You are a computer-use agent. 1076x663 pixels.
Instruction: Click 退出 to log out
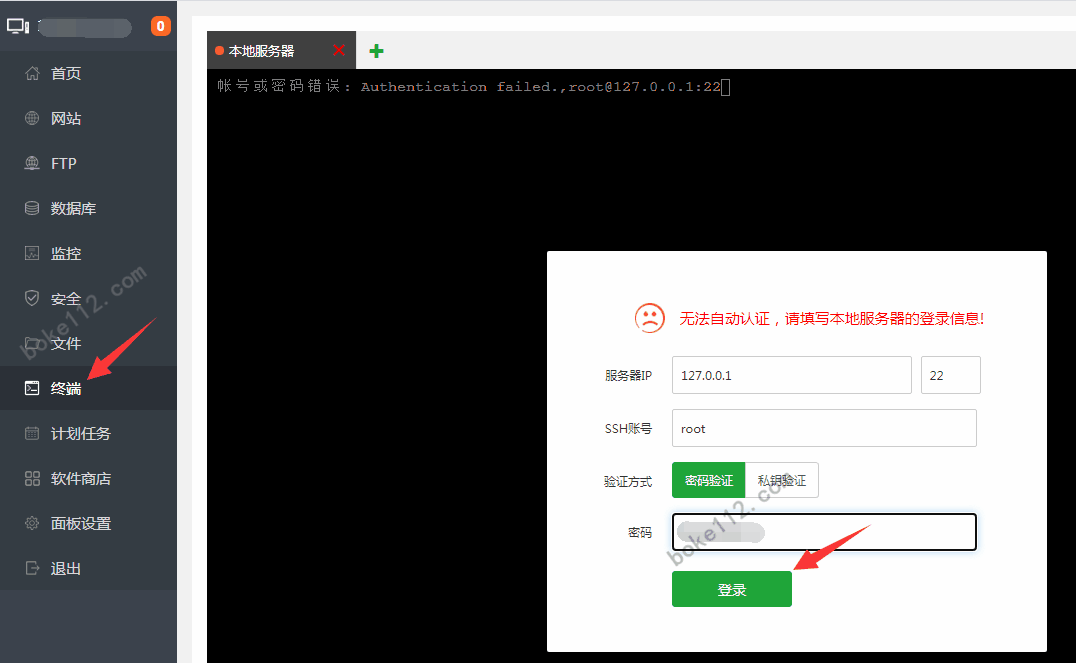point(89,568)
